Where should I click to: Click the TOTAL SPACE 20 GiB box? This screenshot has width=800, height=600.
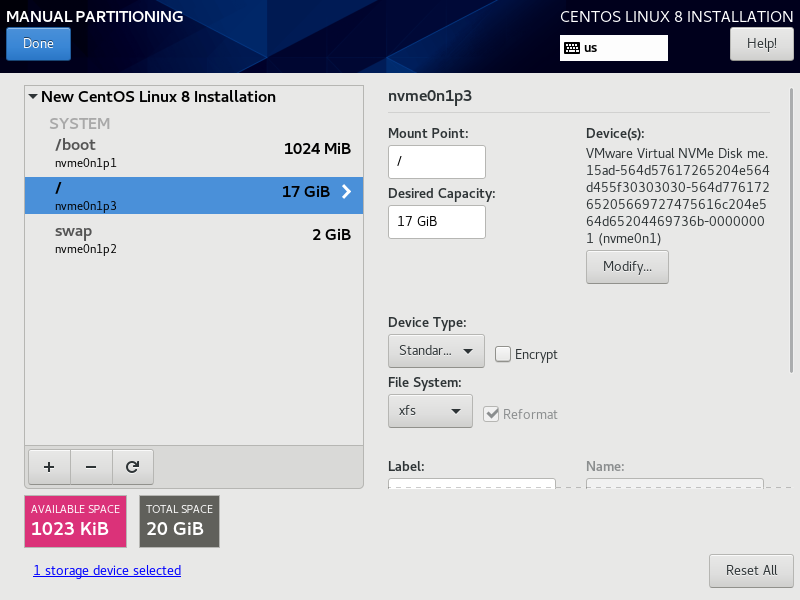[x=180, y=521]
